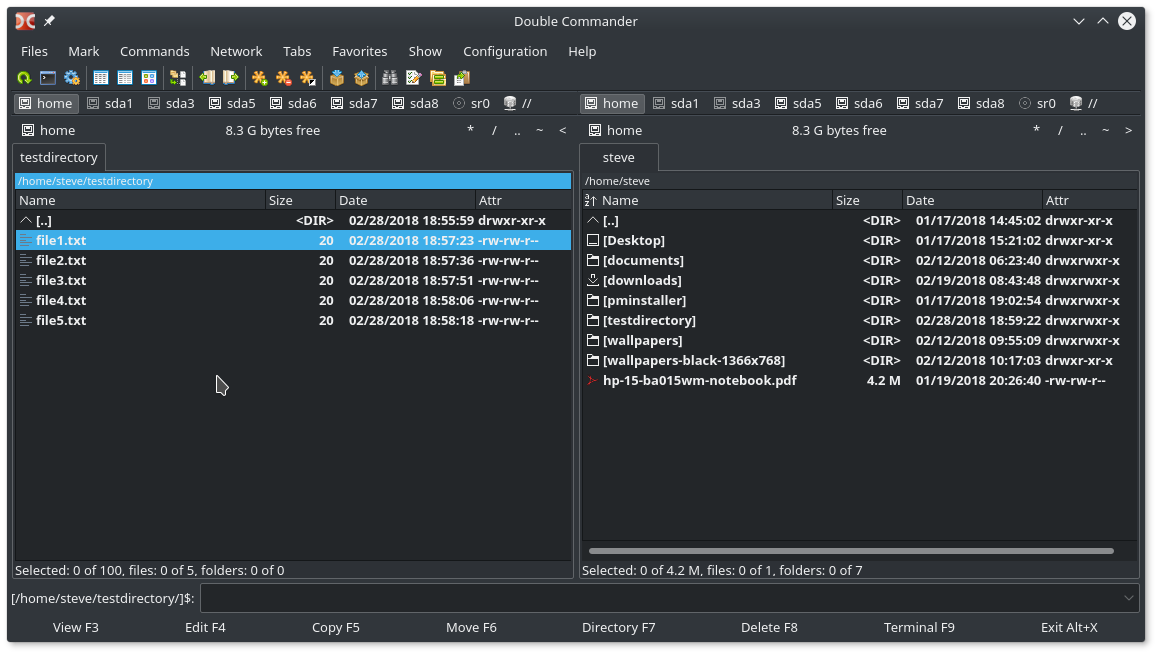Open command line history dropdown arrow
This screenshot has height=655, width=1158.
click(1128, 598)
